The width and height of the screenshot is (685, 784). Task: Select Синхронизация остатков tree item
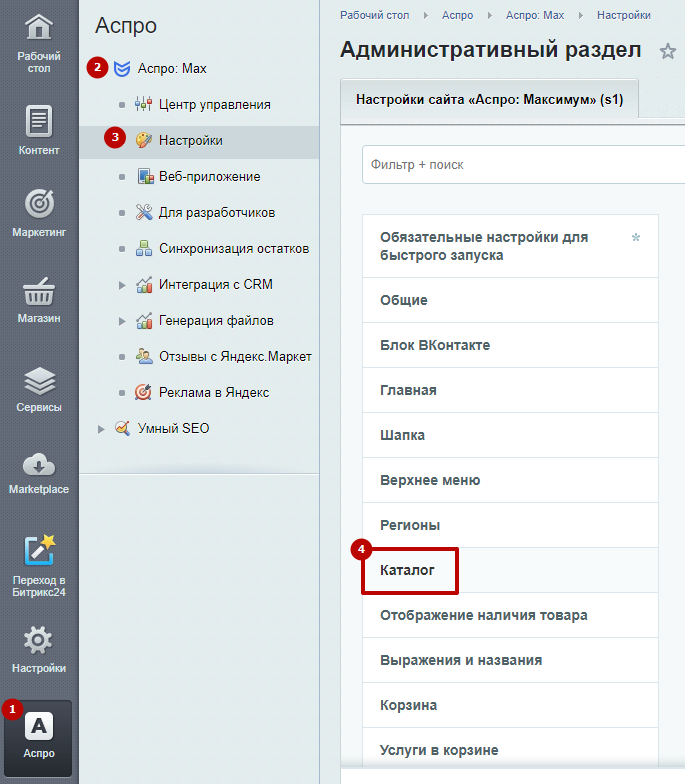pos(234,248)
